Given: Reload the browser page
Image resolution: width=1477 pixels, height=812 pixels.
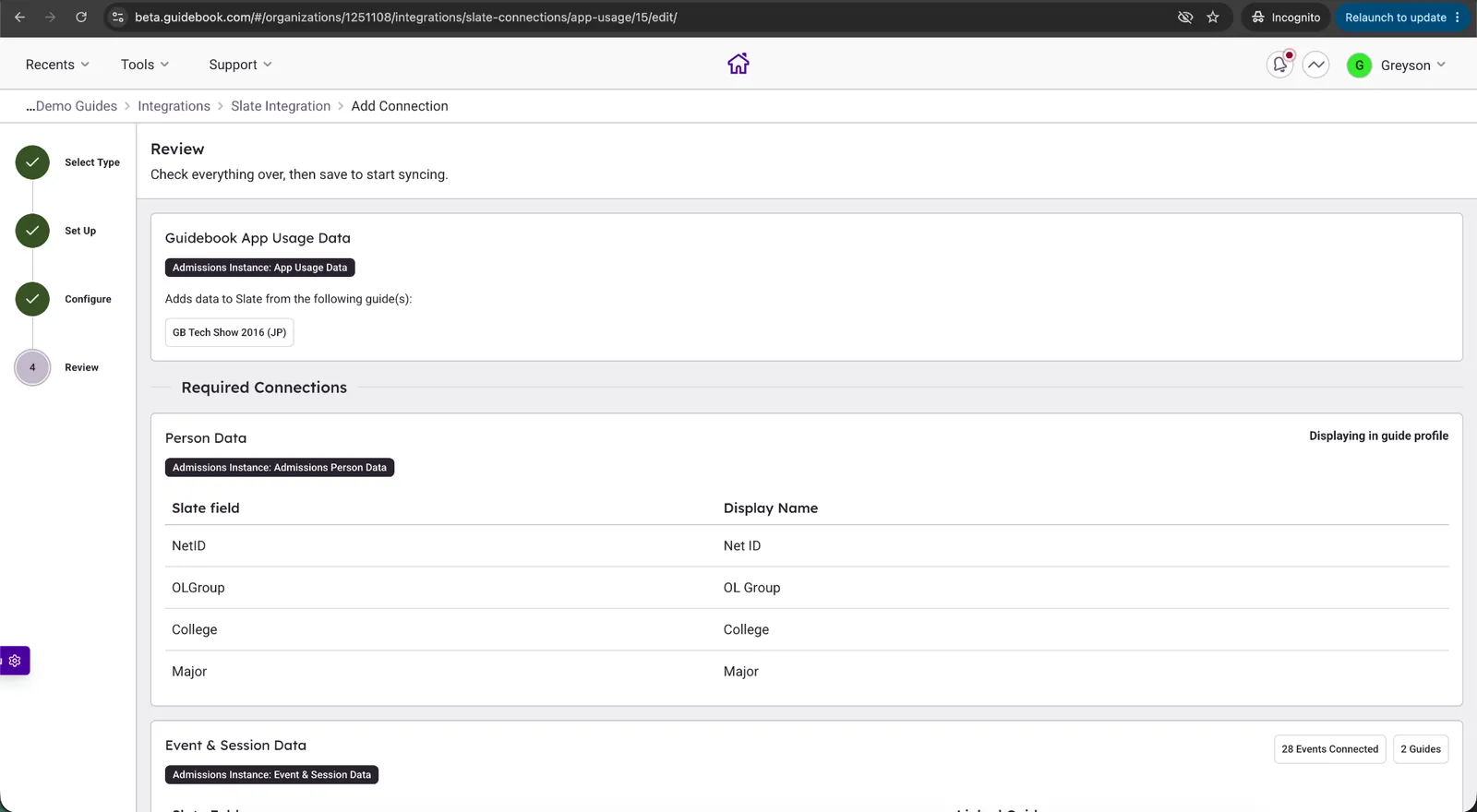Looking at the screenshot, I should point(81,17).
